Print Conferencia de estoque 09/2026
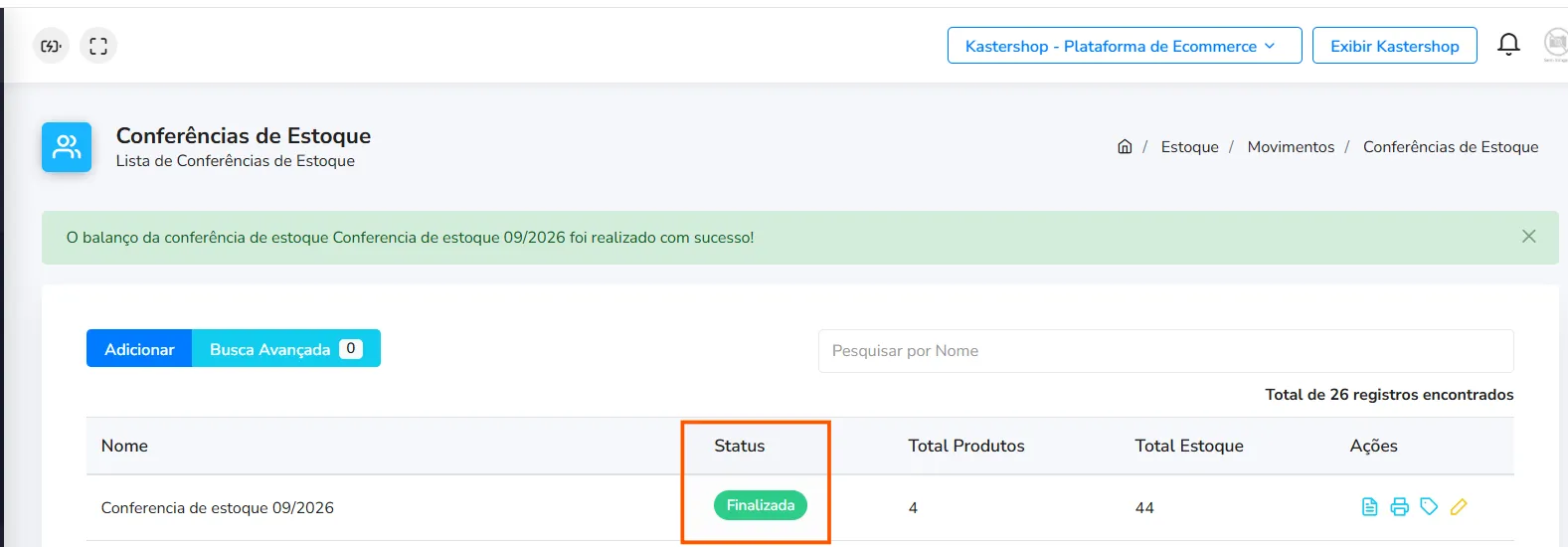Image resolution: width=1568 pixels, height=547 pixels. 1399,507
